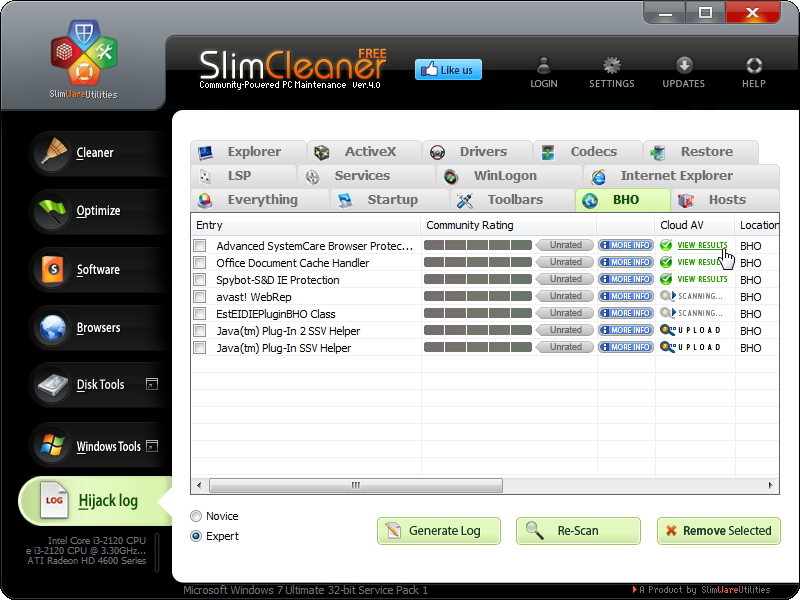Click the green check icon for Office Document Cache Handler
This screenshot has height=600, width=800.
point(666,262)
